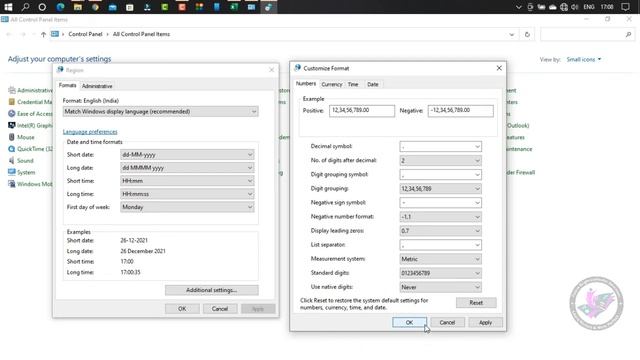This screenshot has width=640, height=360.
Task: Show hidden system tray icons
Action: click(518, 7)
